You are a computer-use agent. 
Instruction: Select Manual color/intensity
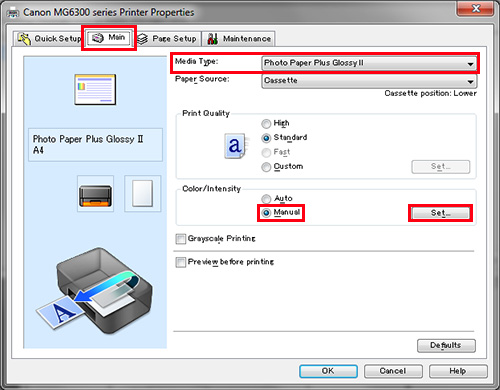[281, 212]
